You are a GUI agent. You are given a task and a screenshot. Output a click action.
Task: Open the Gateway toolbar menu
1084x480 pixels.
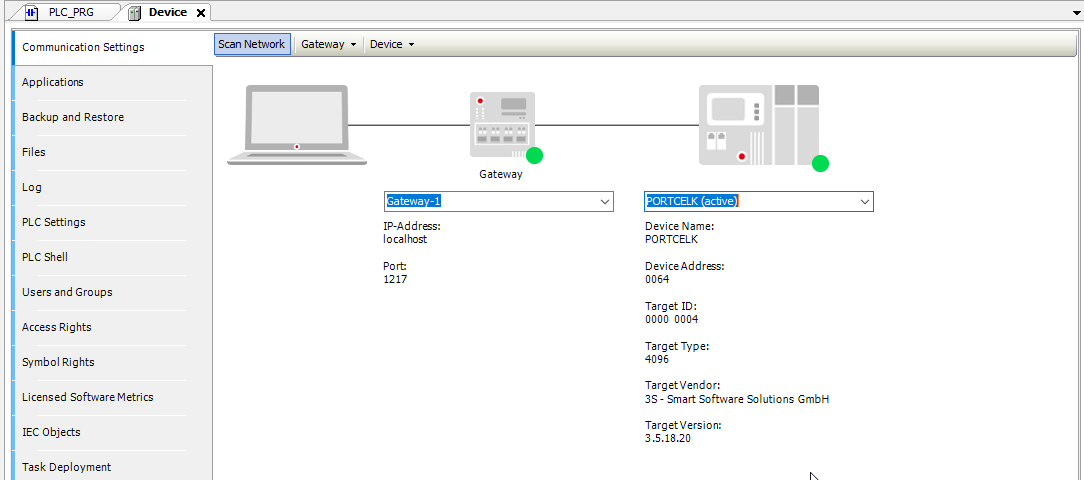click(328, 44)
